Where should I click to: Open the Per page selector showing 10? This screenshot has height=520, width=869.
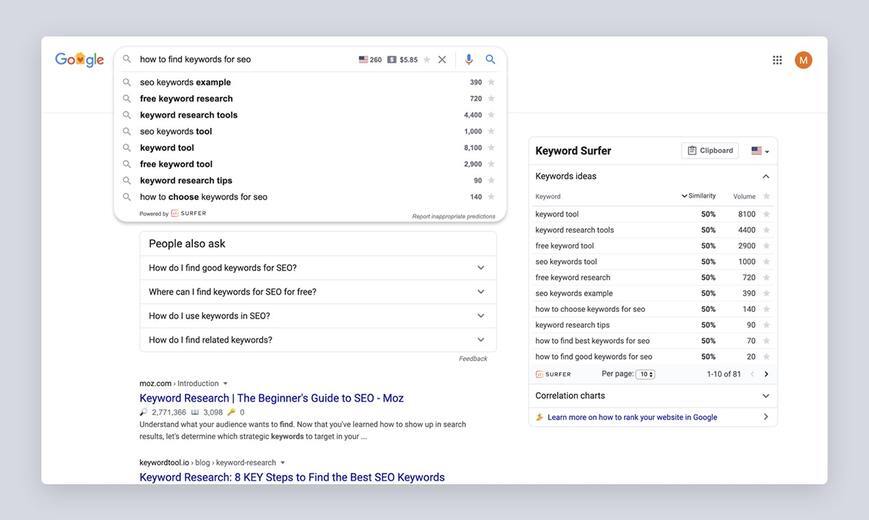[x=645, y=374]
